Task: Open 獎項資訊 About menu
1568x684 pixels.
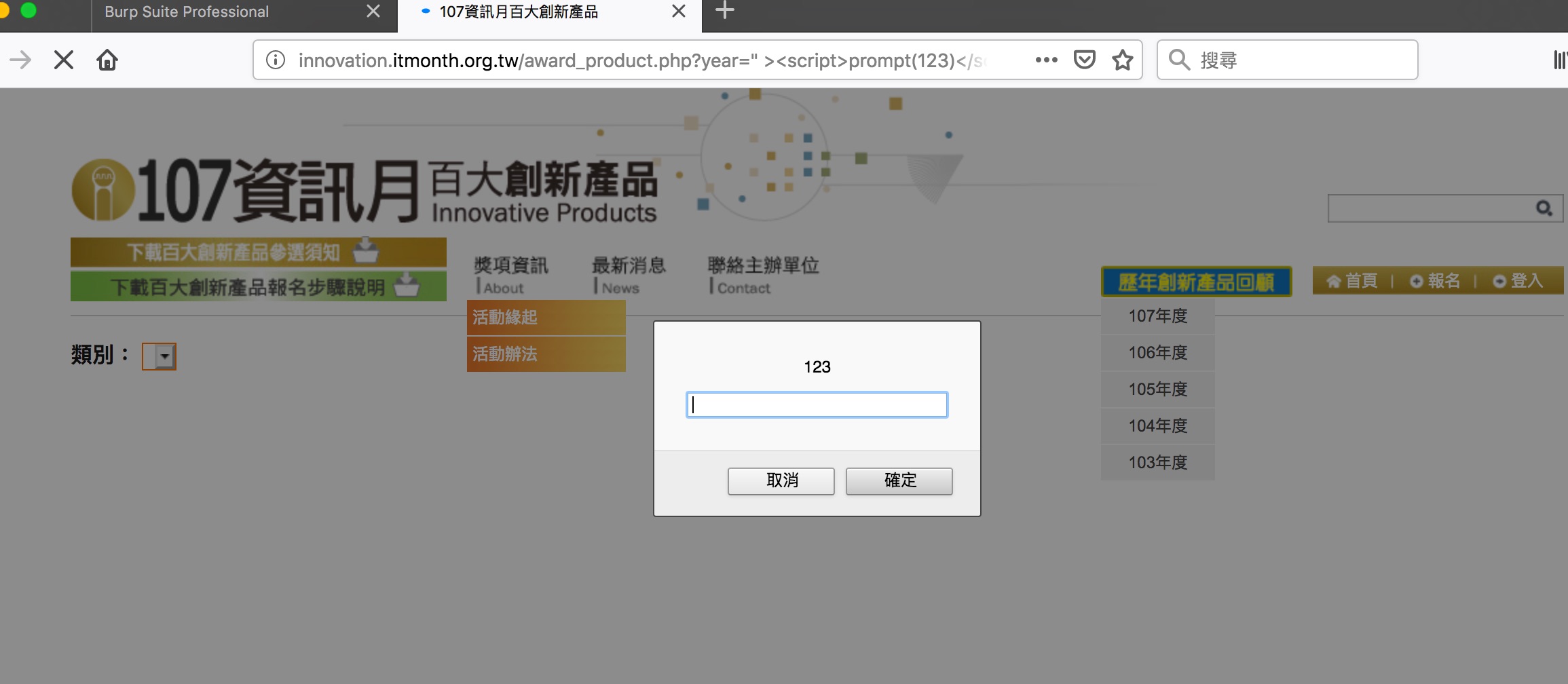Action: [x=510, y=275]
